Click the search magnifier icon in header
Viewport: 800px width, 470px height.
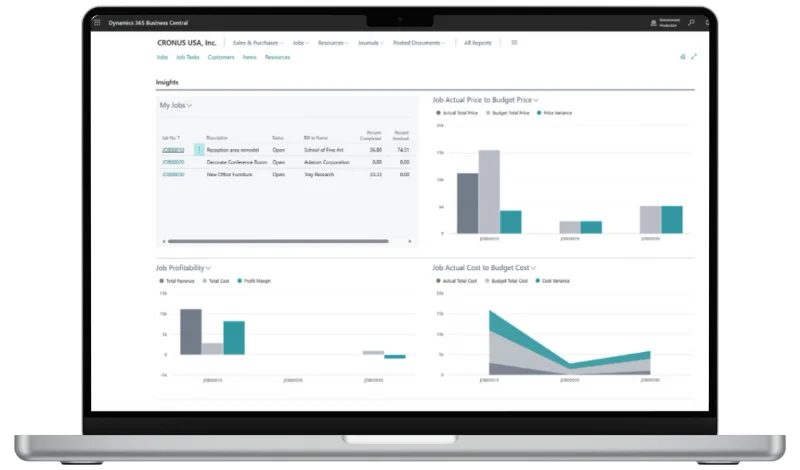click(x=691, y=21)
